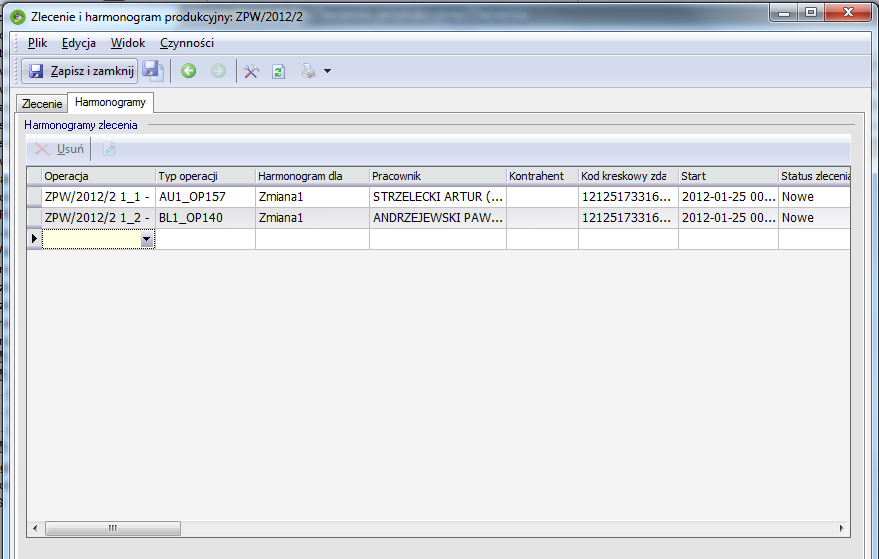Click the STRZELECKI ARTUR cell
Viewport: 879px width, 559px height.
[438, 197]
